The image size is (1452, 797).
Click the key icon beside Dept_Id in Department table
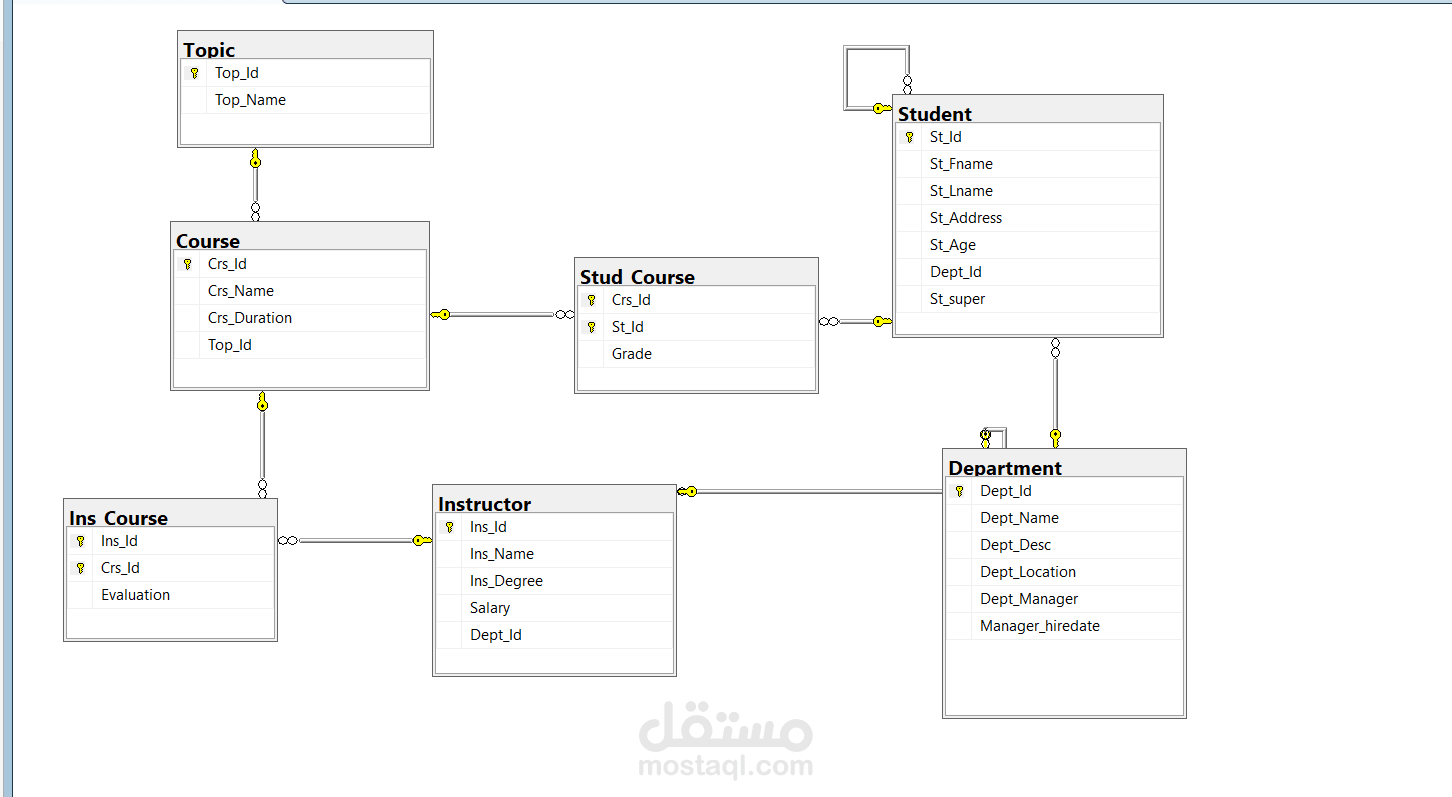[x=960, y=491]
